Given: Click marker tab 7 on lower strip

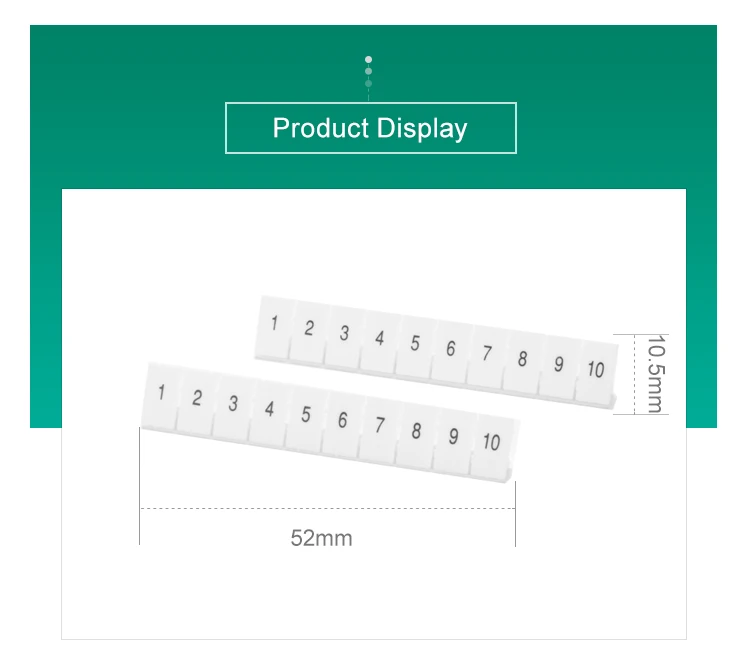Looking at the screenshot, I should (x=379, y=427).
